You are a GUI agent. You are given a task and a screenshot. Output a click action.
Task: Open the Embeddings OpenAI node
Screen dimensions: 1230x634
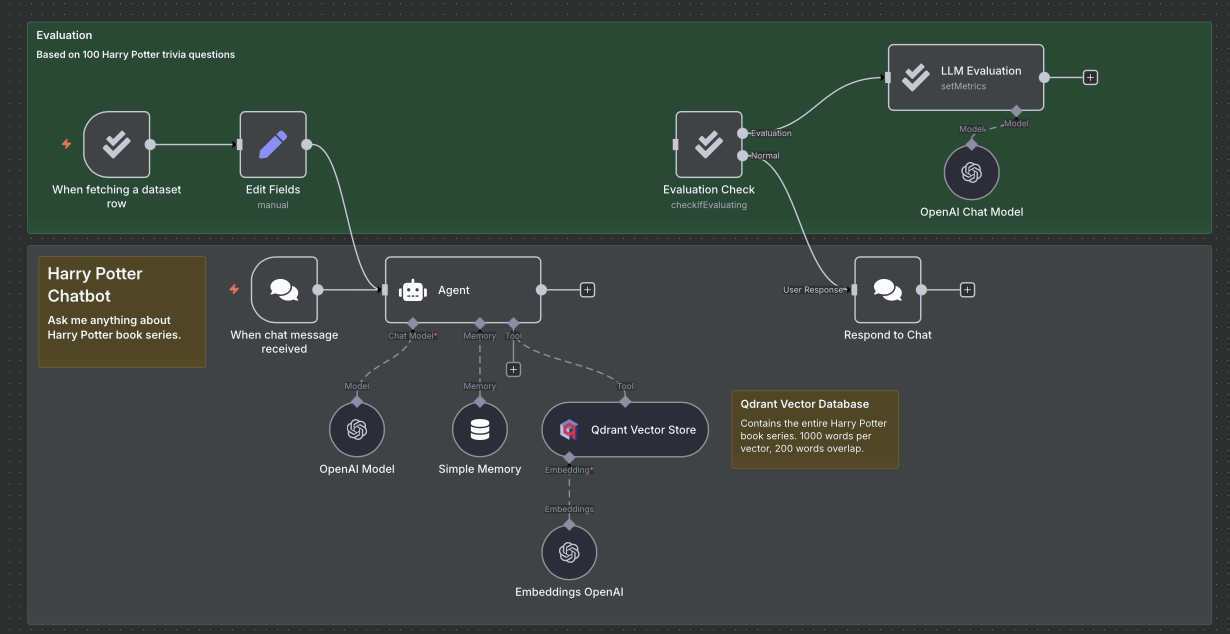[569, 552]
